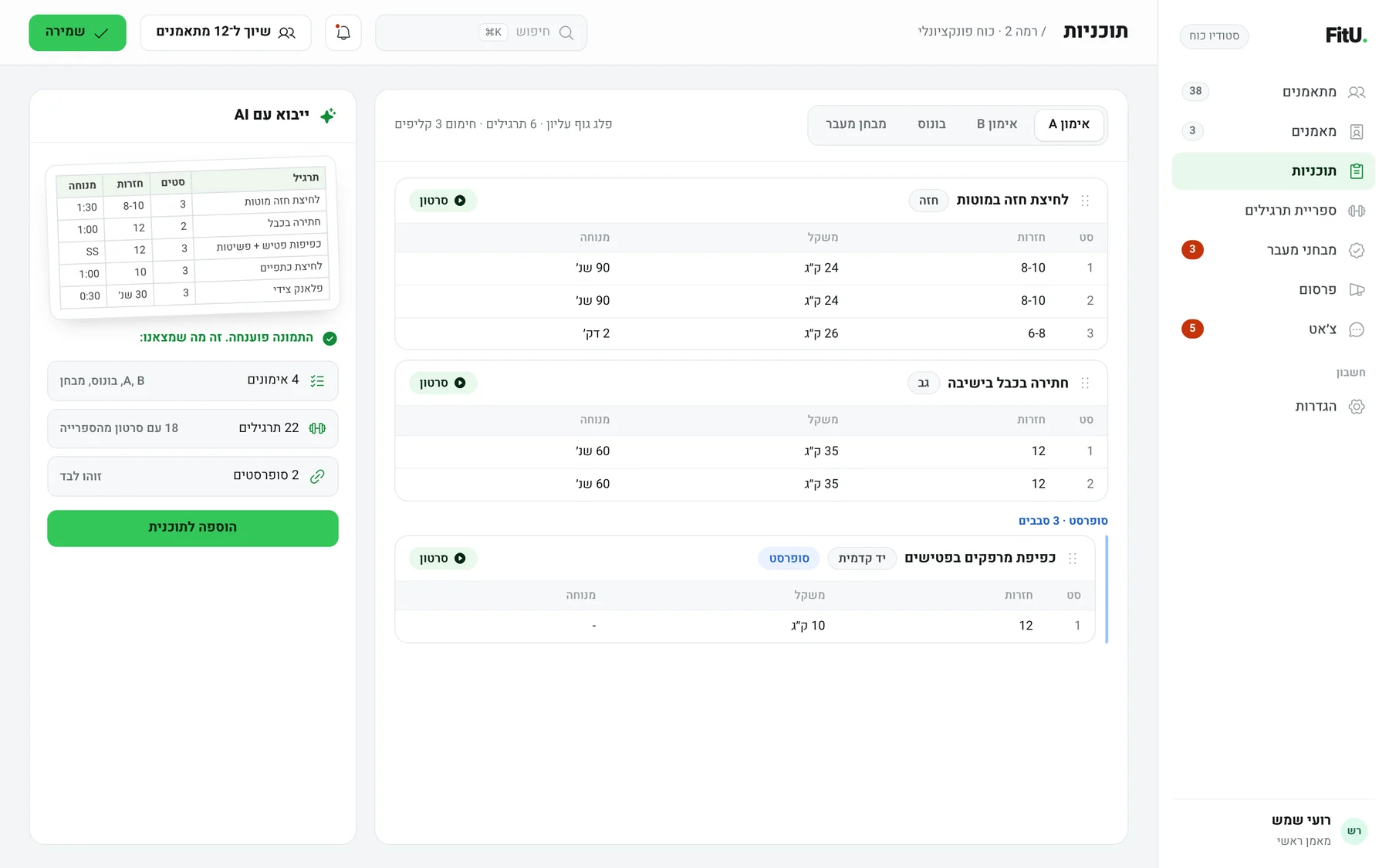Open ספריית תרגילים dumbbell icon in sidebar

pos(1357,211)
